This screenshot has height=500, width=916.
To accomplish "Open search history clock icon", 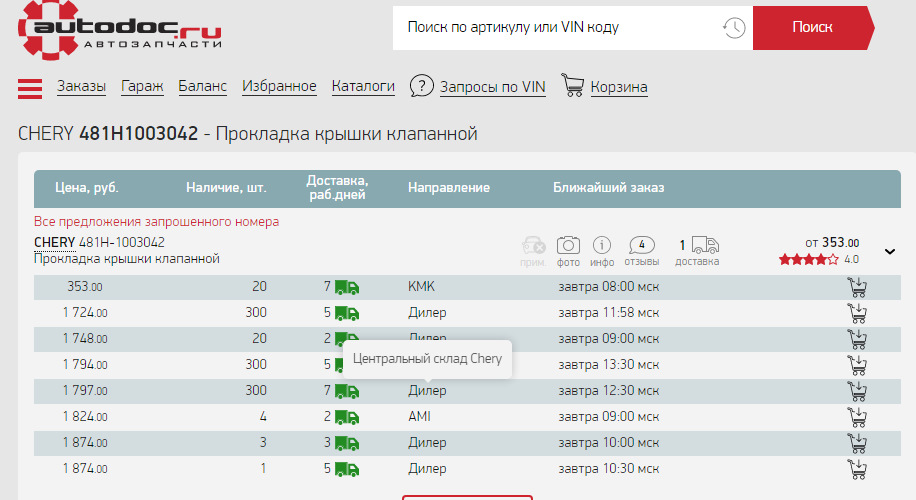I will coord(734,27).
